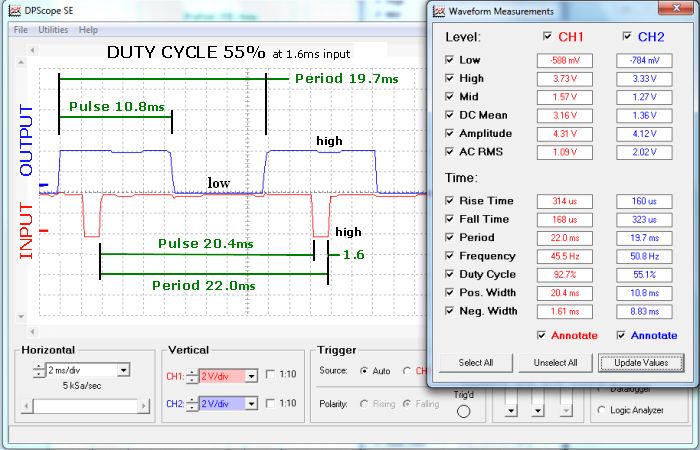This screenshot has height=450, width=700.
Task: Click the CH1 Frequency value 45.5 Hz
Action: click(565, 256)
